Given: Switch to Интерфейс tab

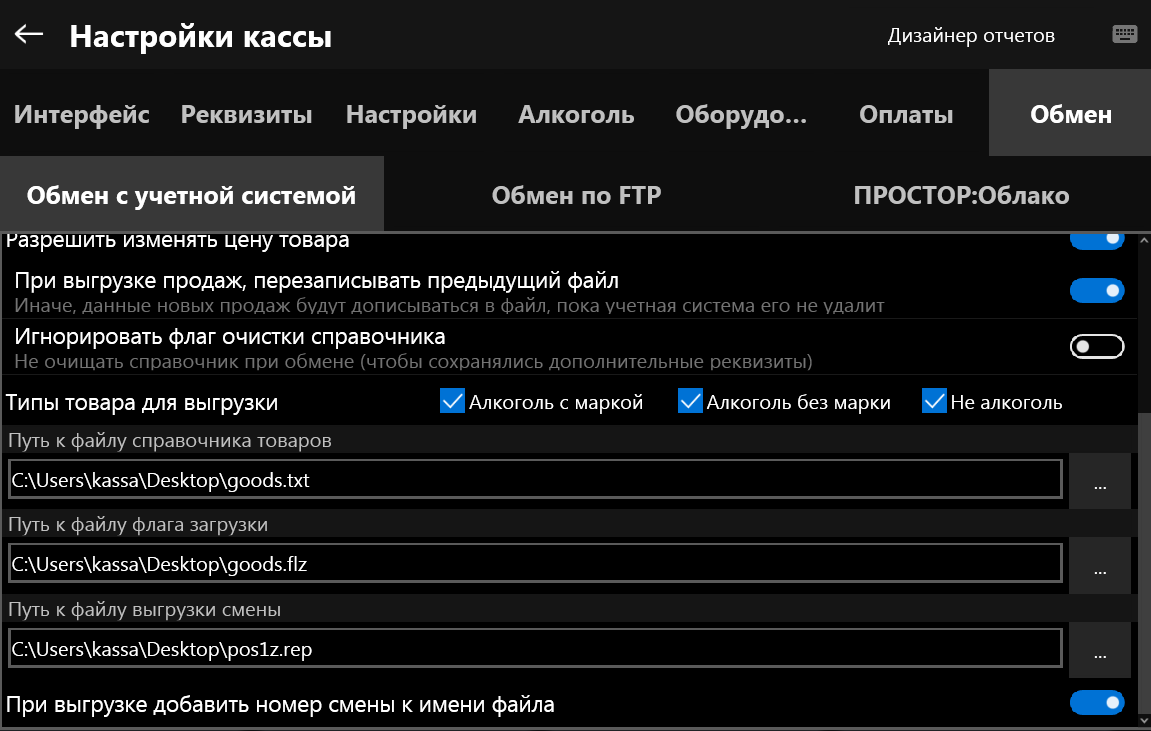Looking at the screenshot, I should pos(82,114).
